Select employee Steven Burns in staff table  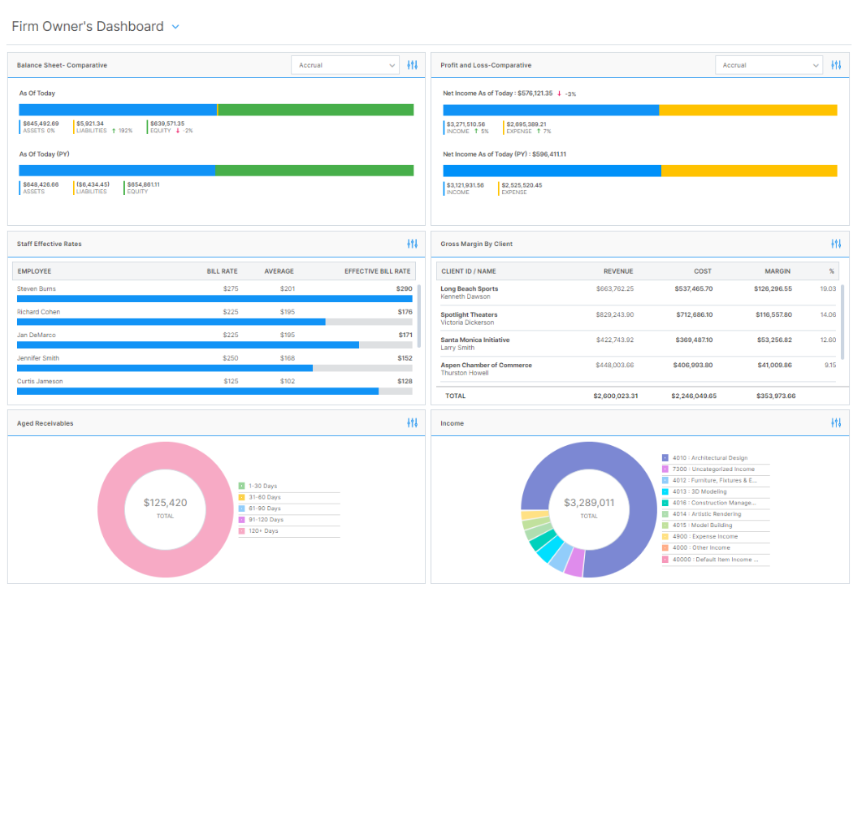coord(38,288)
